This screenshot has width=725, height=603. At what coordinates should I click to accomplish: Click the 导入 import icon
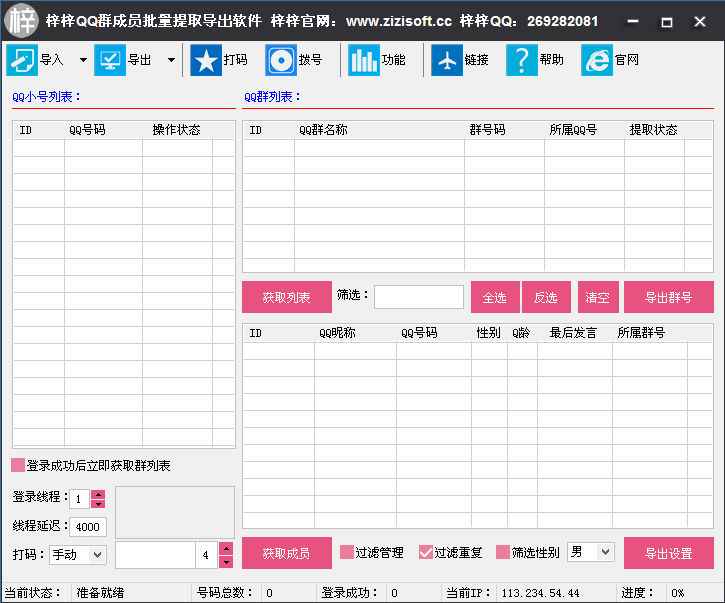22,60
